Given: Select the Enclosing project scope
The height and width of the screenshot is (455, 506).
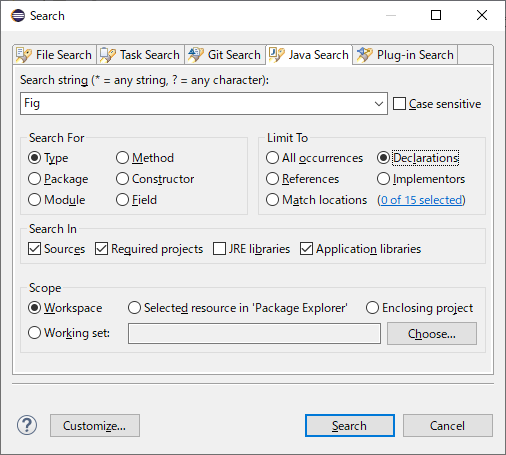Looking at the screenshot, I should click(x=372, y=308).
